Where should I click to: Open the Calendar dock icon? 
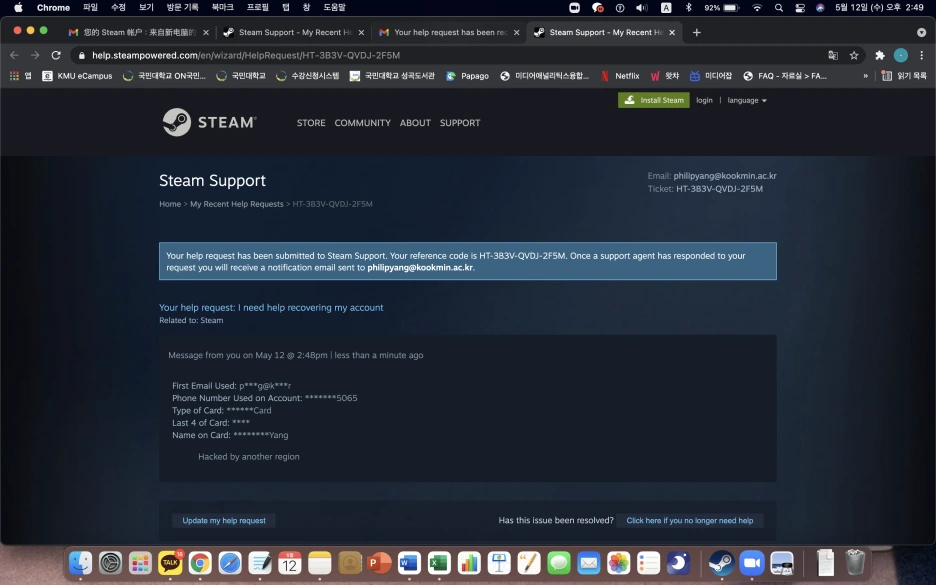pyautogui.click(x=290, y=562)
